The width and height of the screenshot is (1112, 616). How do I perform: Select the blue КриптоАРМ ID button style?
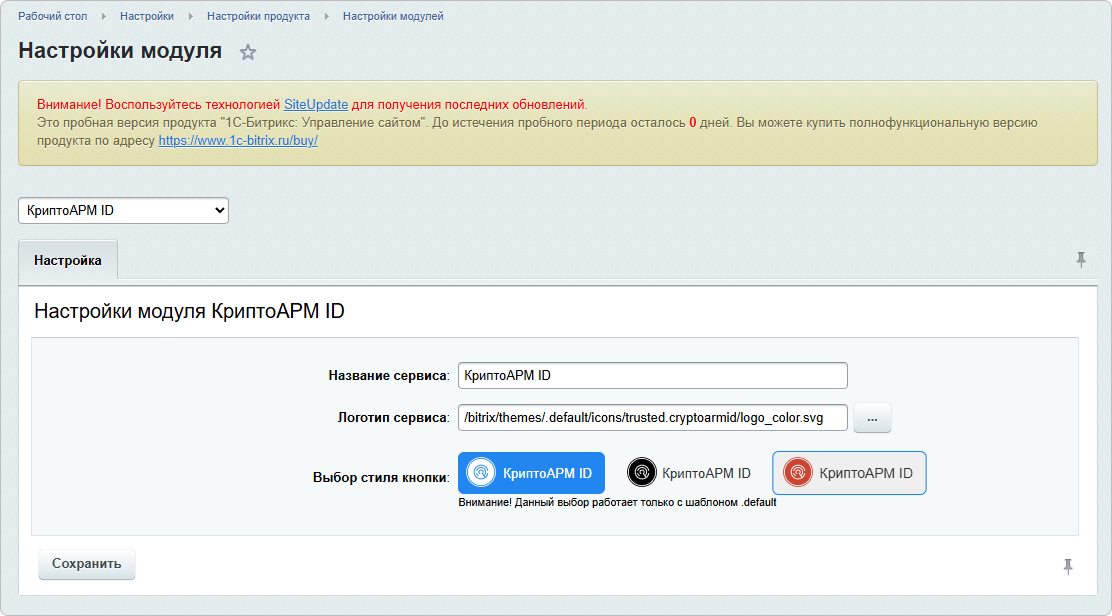[x=531, y=473]
